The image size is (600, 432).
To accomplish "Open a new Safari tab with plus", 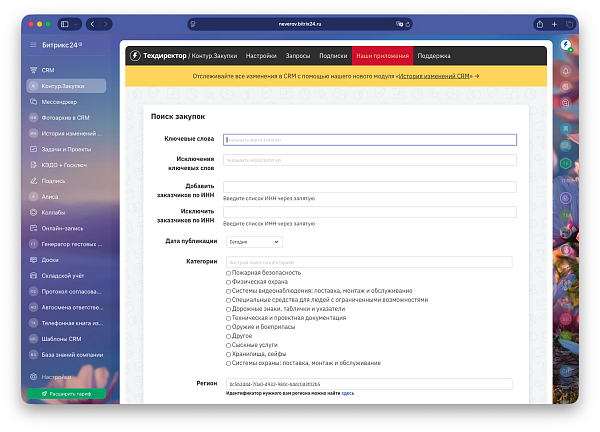I will click(554, 24).
